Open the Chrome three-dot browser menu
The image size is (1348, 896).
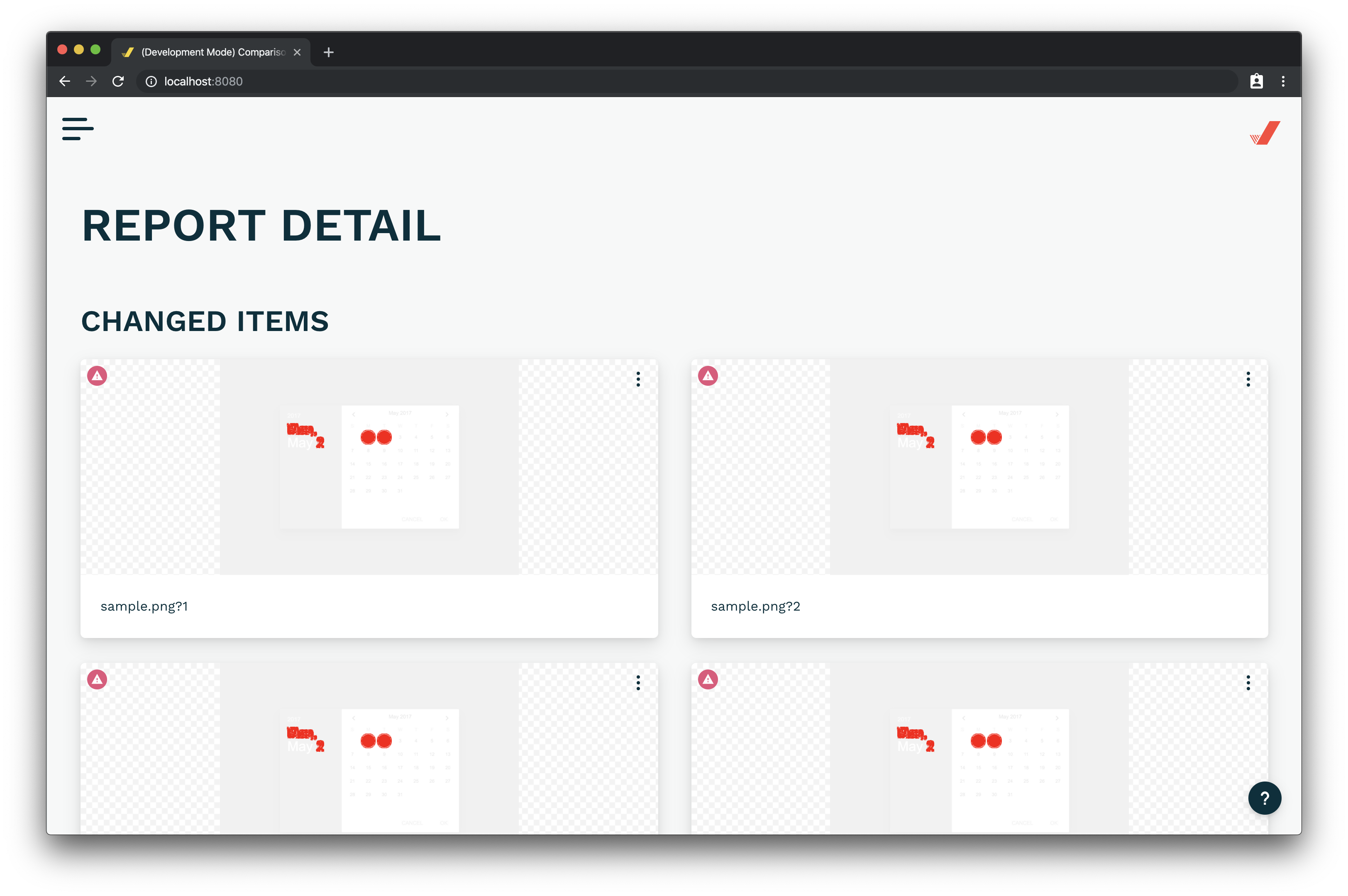click(1283, 82)
